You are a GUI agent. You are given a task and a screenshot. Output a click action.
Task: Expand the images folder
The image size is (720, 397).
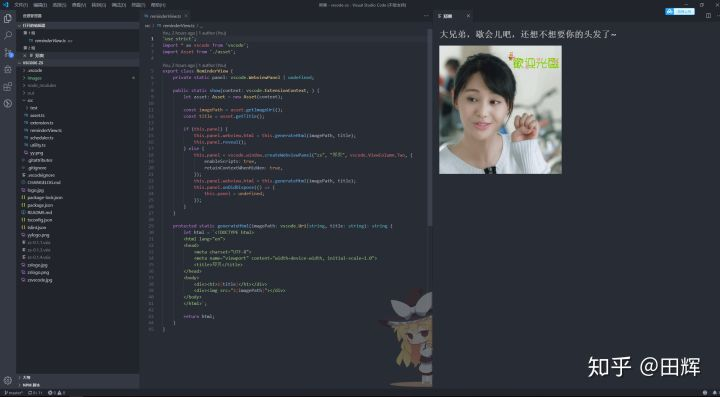coord(35,78)
